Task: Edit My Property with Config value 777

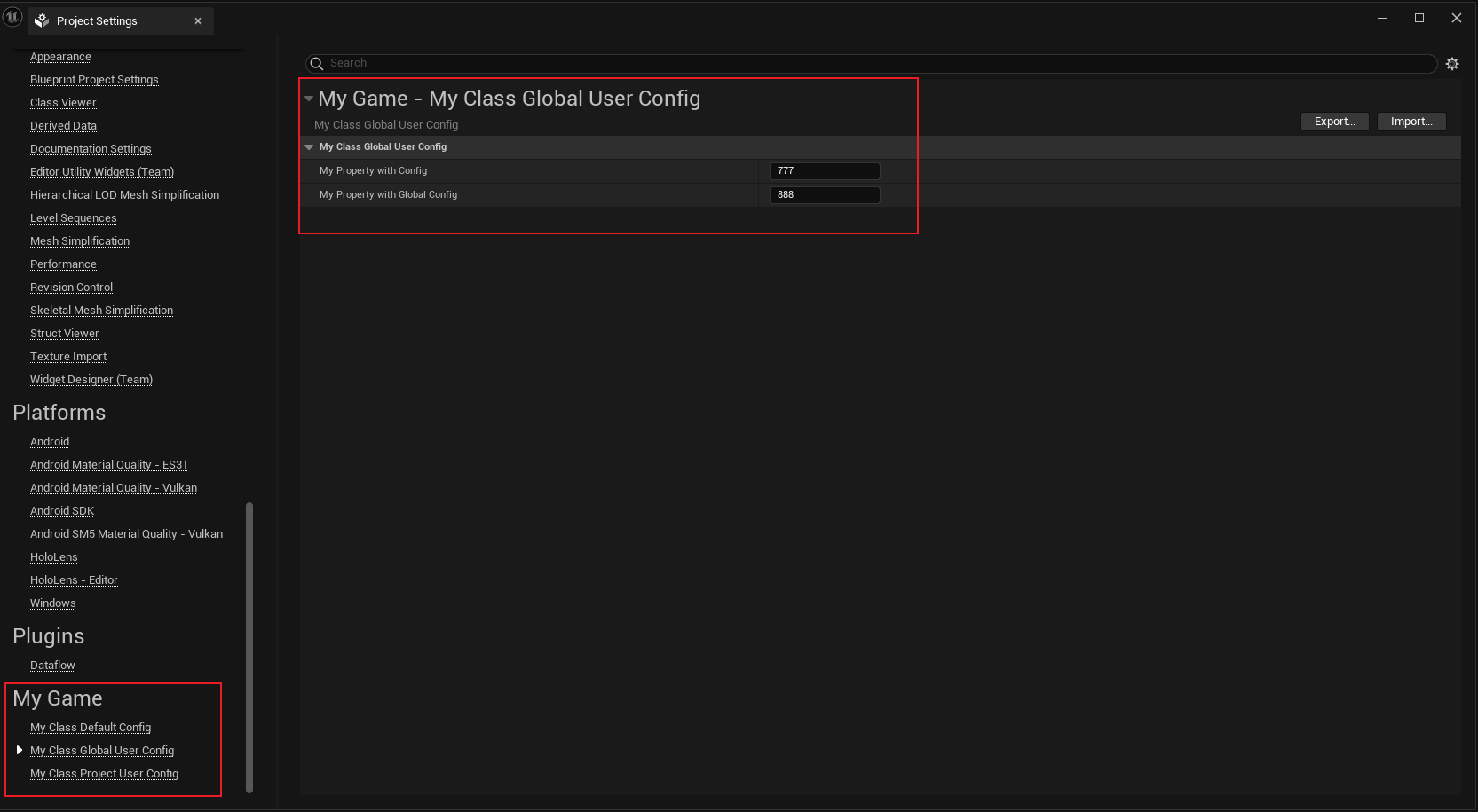Action: point(824,171)
